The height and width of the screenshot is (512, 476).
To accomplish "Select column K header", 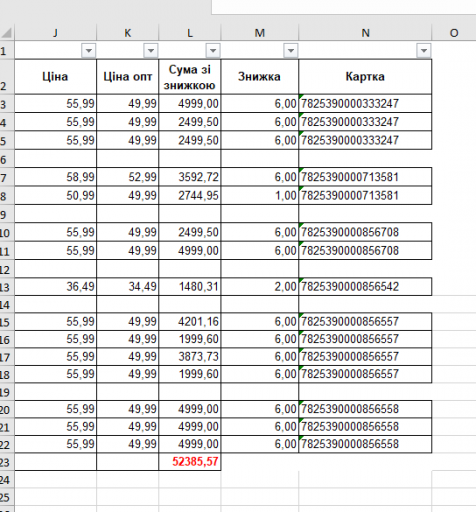I will [x=128, y=33].
